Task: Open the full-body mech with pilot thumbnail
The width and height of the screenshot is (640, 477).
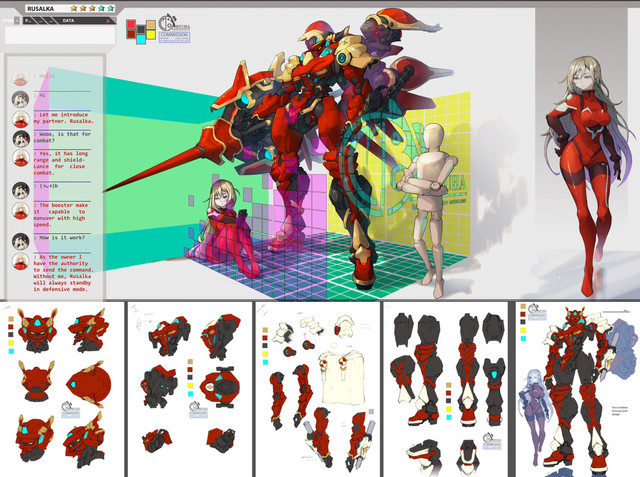Action: pos(578,389)
